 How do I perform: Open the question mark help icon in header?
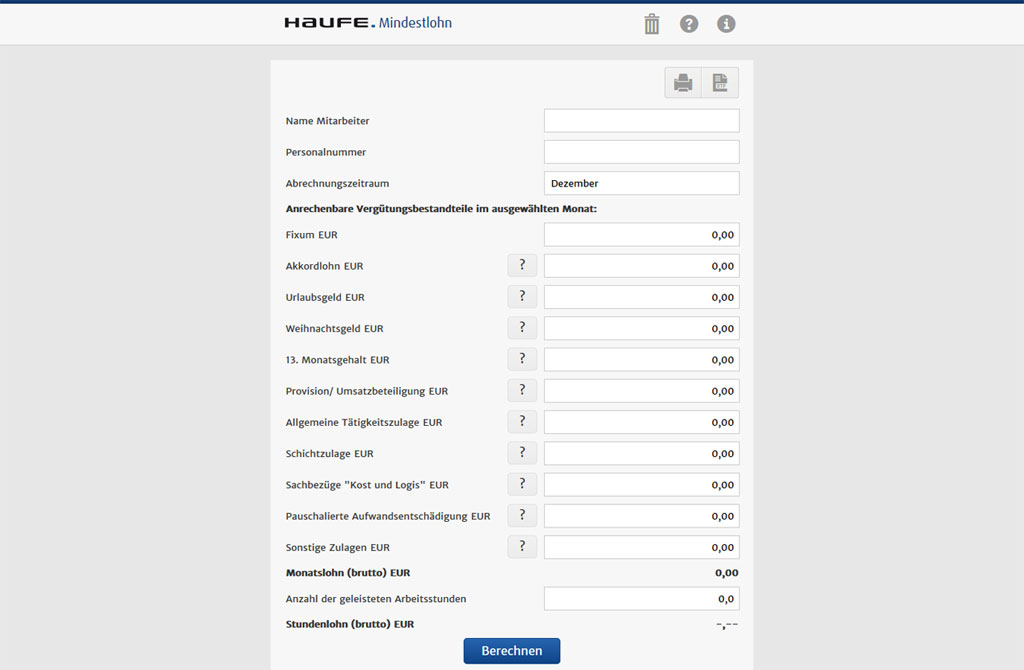point(688,24)
